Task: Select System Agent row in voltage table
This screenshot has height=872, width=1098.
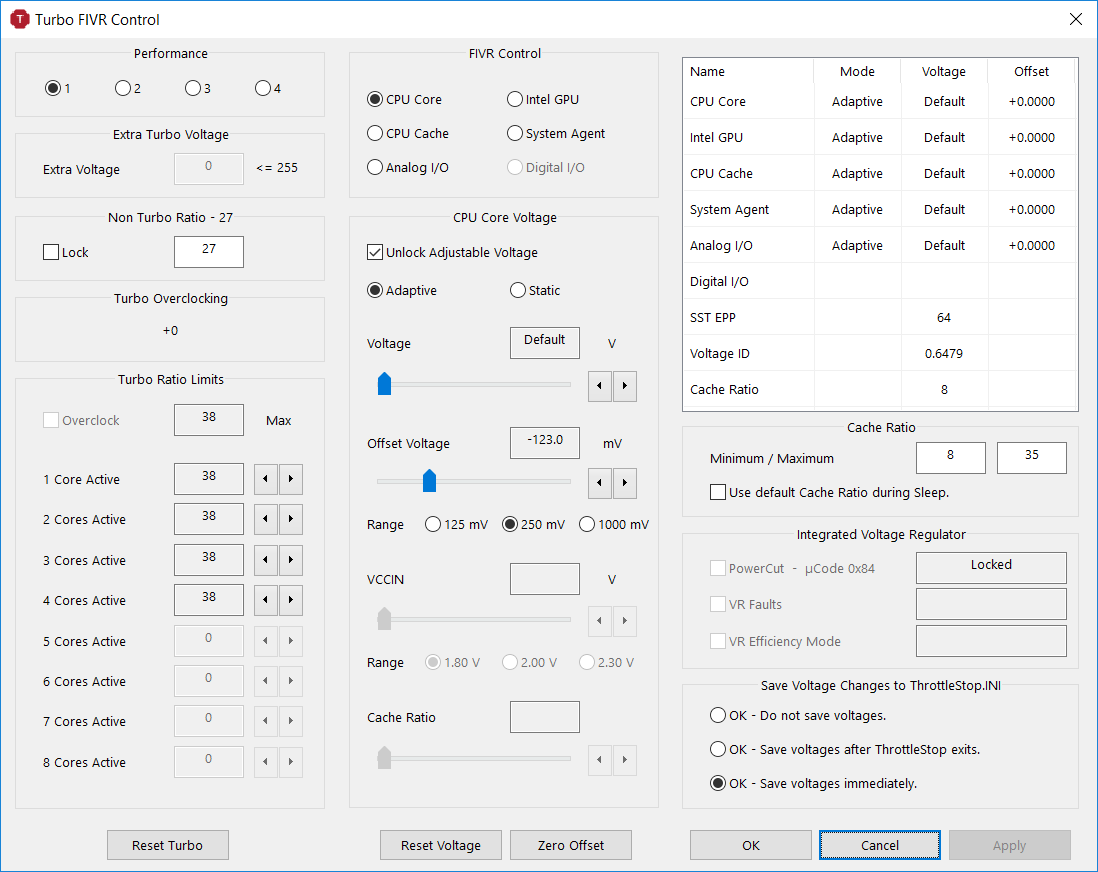Action: 730,210
